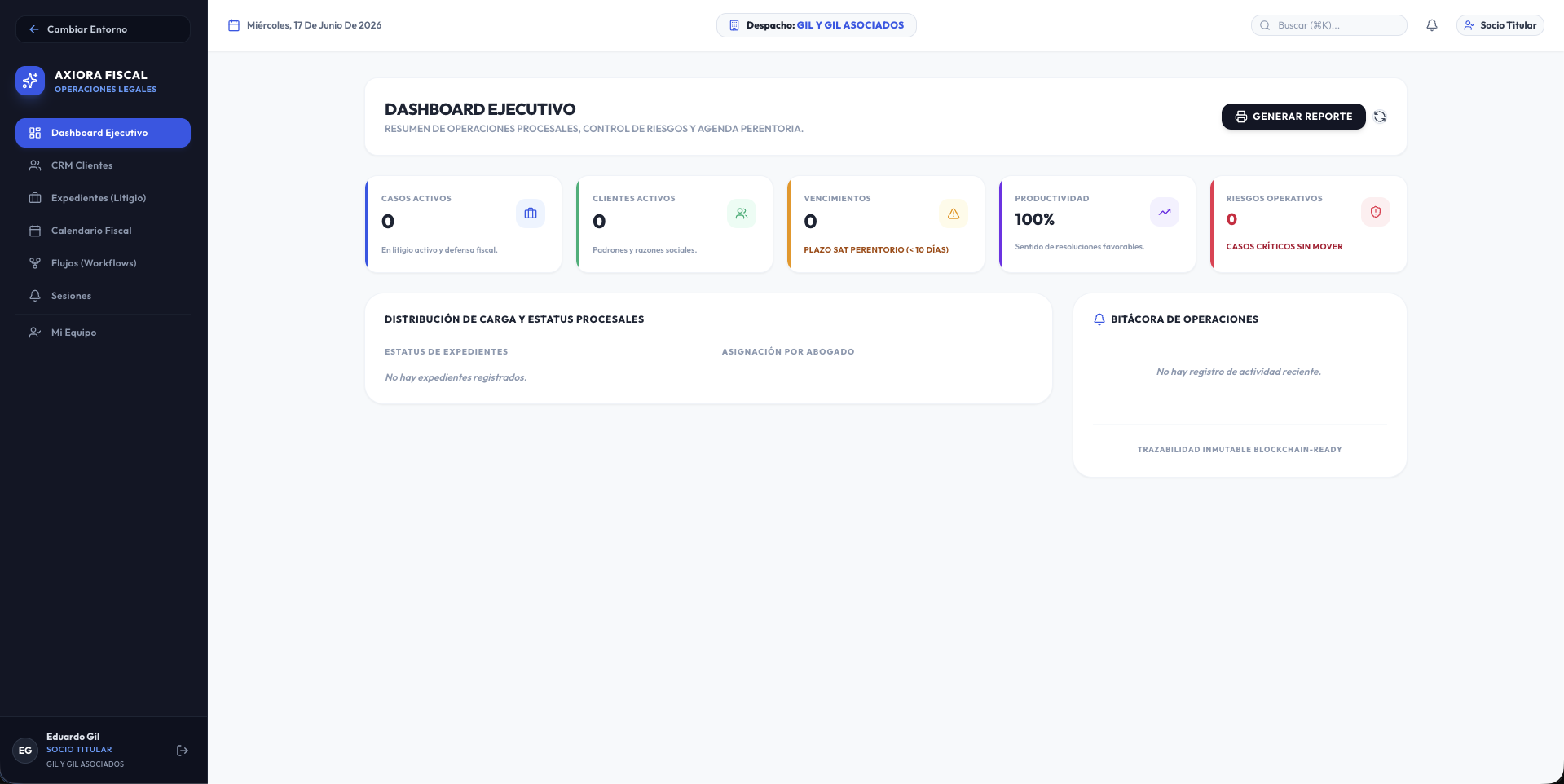1564x784 pixels.
Task: Click Socio Titular role button
Action: 1500,25
